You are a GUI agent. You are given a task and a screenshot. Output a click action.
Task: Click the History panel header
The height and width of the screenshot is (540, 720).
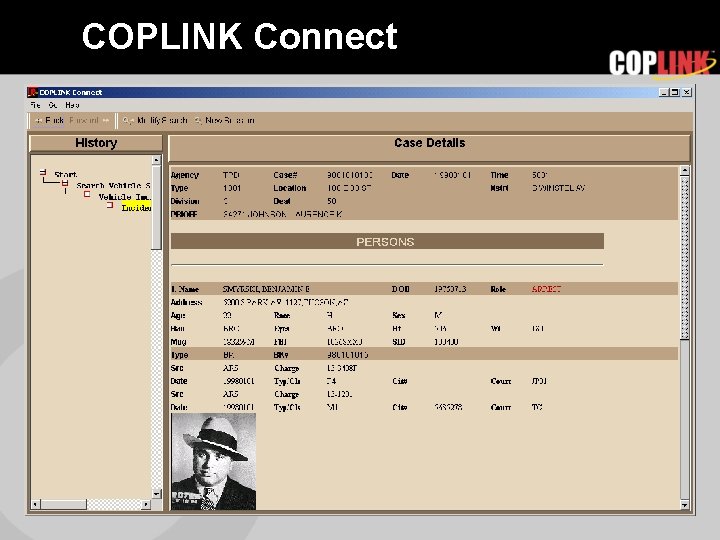96,143
